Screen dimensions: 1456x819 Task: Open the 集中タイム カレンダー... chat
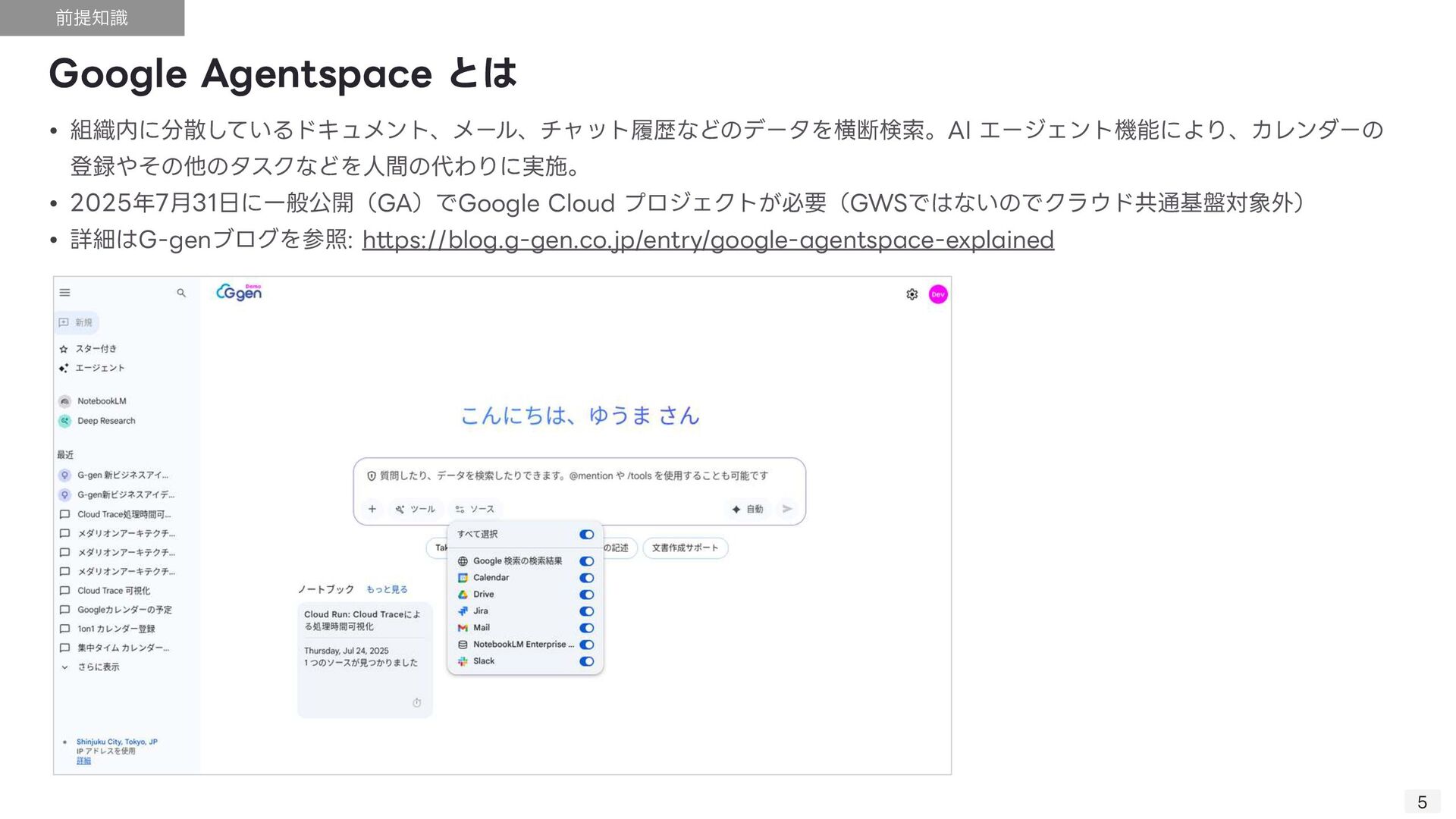115,648
